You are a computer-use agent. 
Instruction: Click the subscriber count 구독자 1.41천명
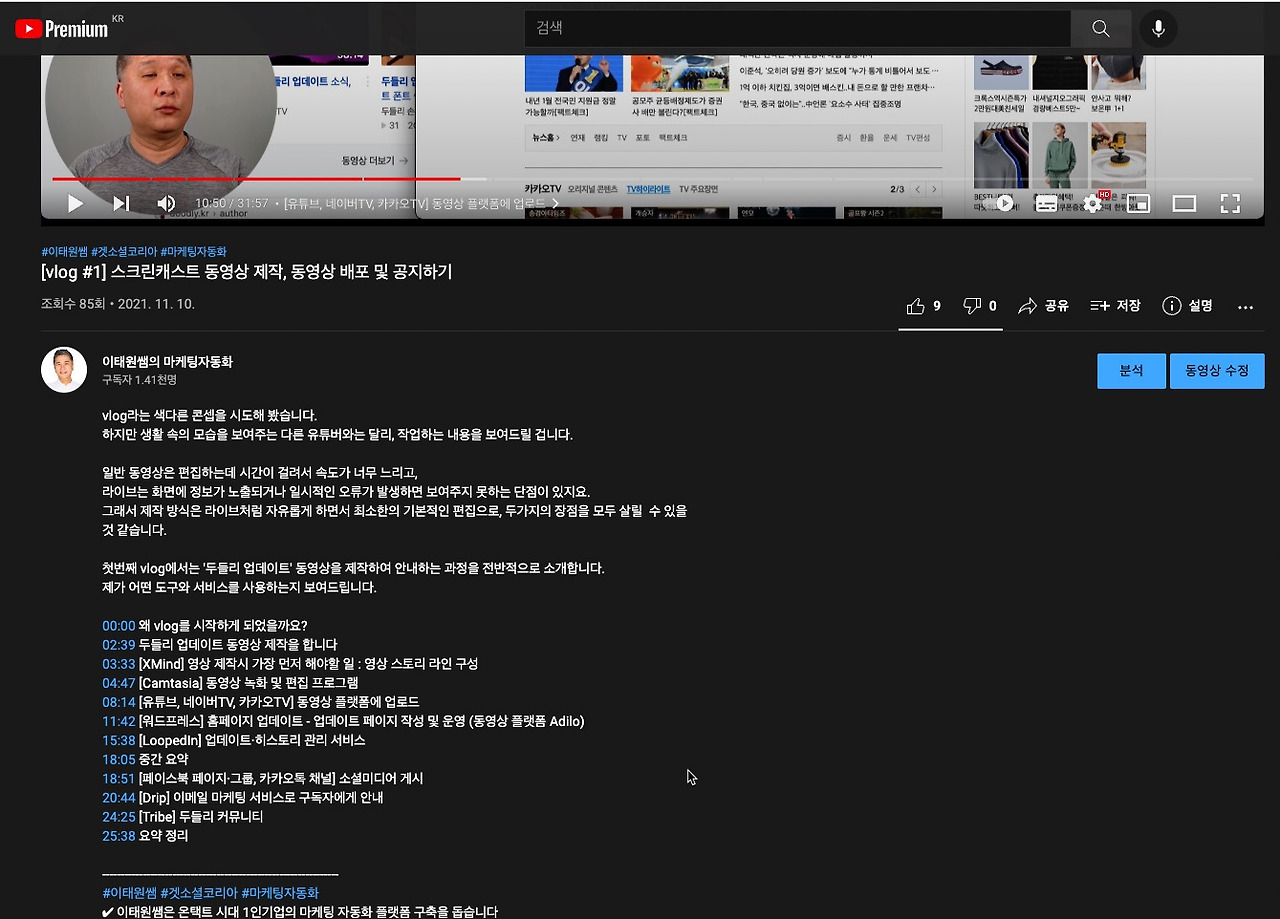click(x=139, y=381)
